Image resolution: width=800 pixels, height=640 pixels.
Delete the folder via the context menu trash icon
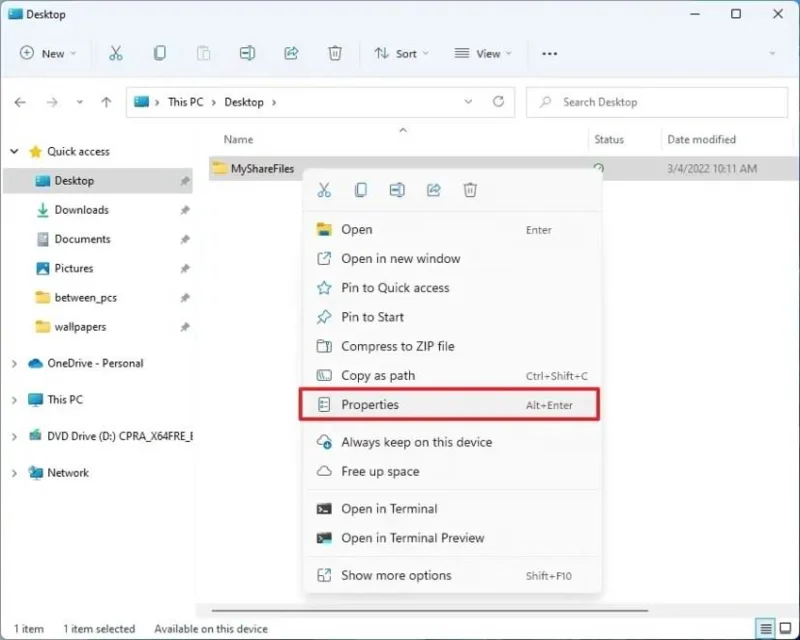(x=470, y=190)
